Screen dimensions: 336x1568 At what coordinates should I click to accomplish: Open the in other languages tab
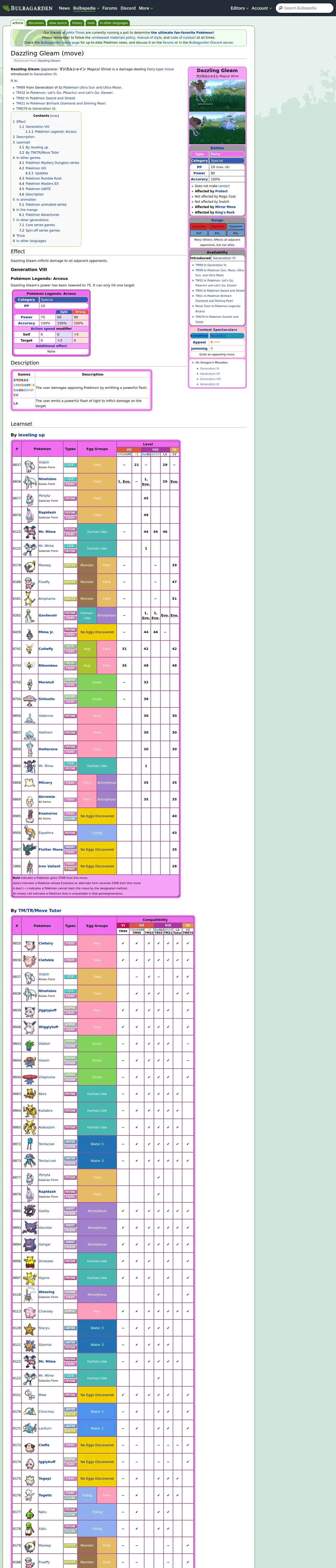[114, 23]
